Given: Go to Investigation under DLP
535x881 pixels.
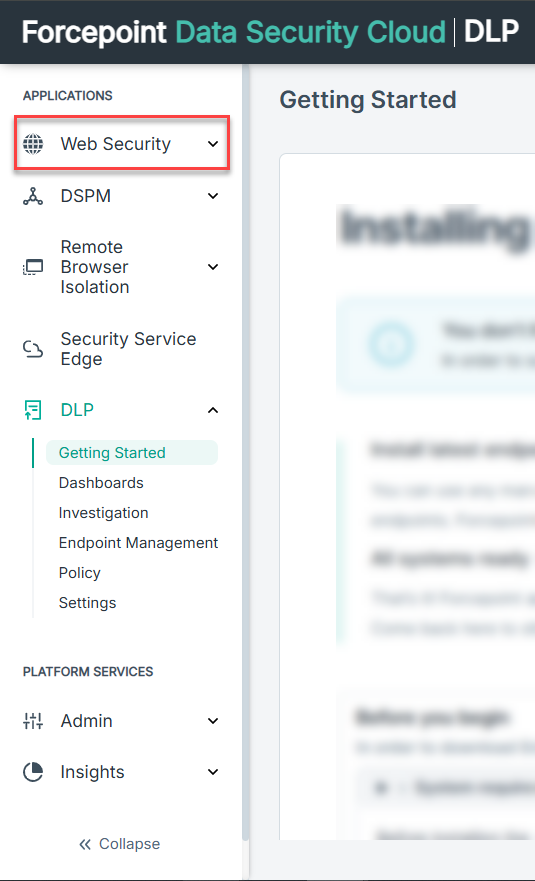Looking at the screenshot, I should 103,513.
